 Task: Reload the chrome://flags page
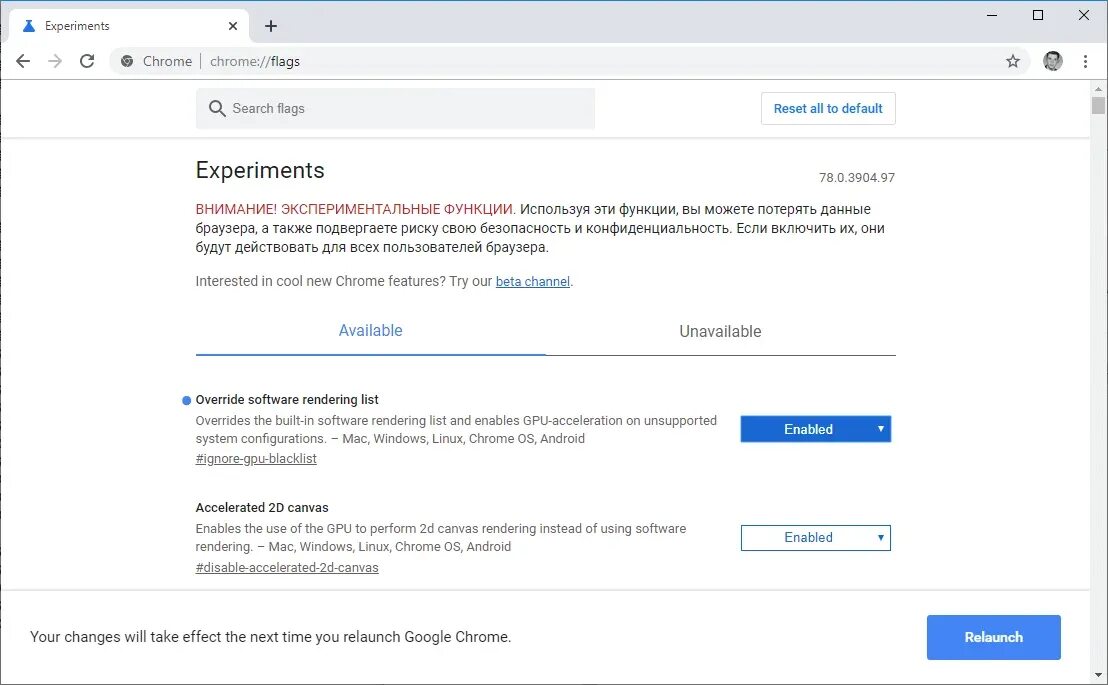(87, 62)
